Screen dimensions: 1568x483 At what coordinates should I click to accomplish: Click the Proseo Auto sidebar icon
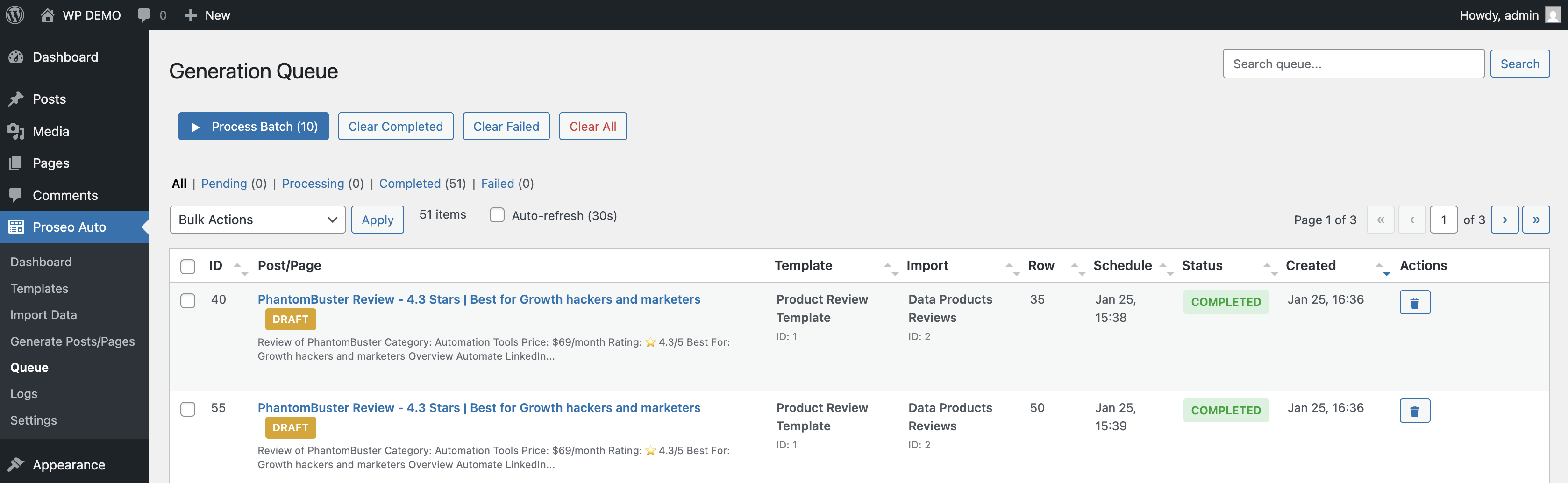(16, 226)
